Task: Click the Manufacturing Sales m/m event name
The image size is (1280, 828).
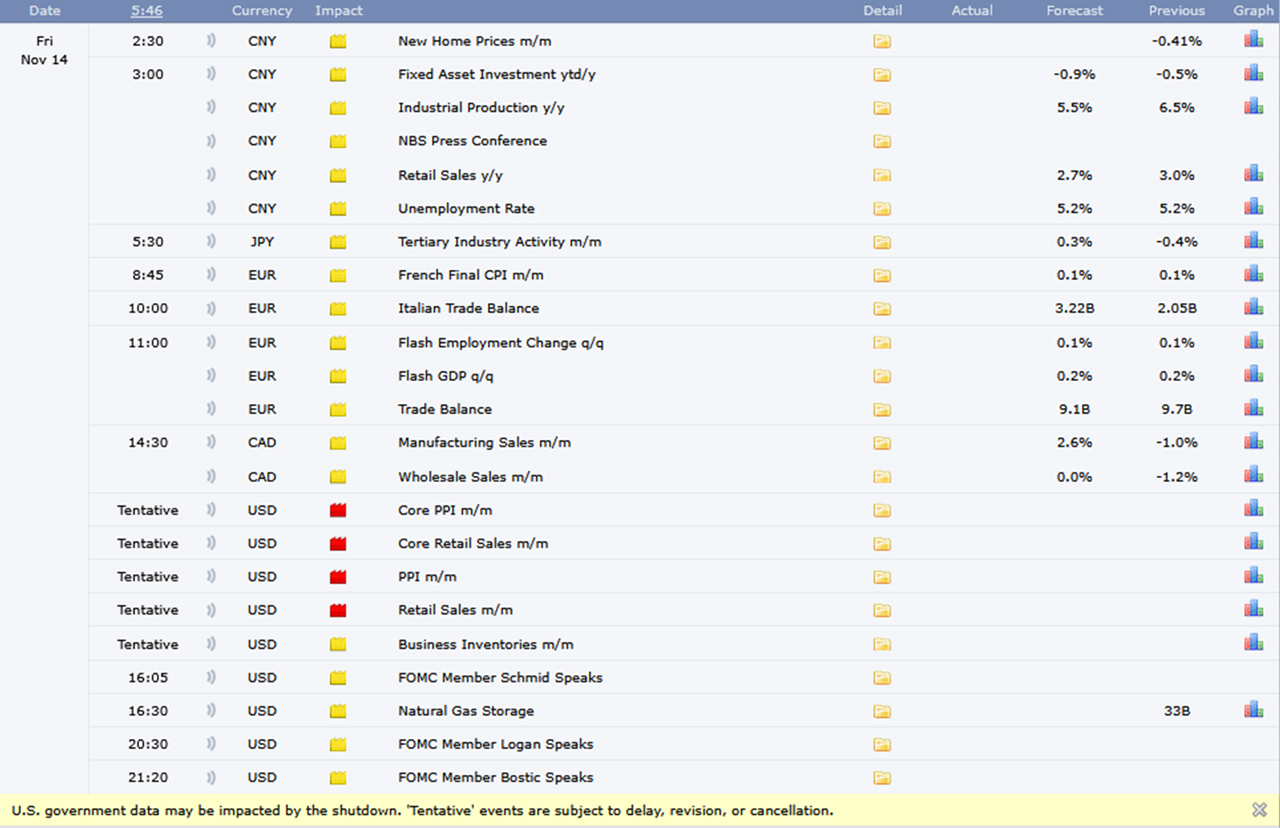Action: tap(484, 442)
